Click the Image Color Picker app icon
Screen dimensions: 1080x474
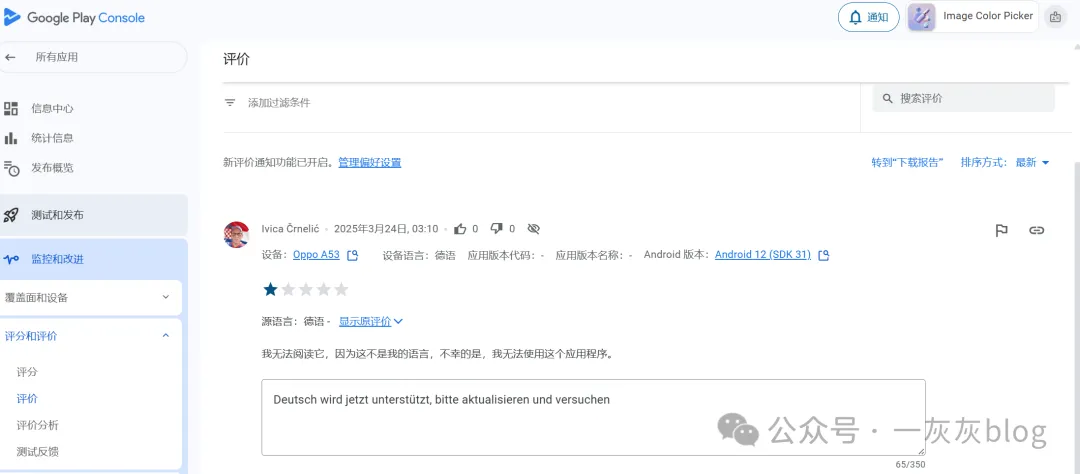pyautogui.click(x=921, y=17)
